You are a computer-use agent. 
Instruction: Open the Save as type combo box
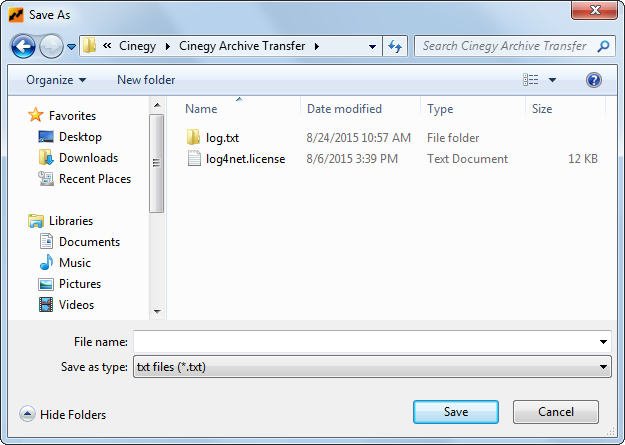point(372,367)
